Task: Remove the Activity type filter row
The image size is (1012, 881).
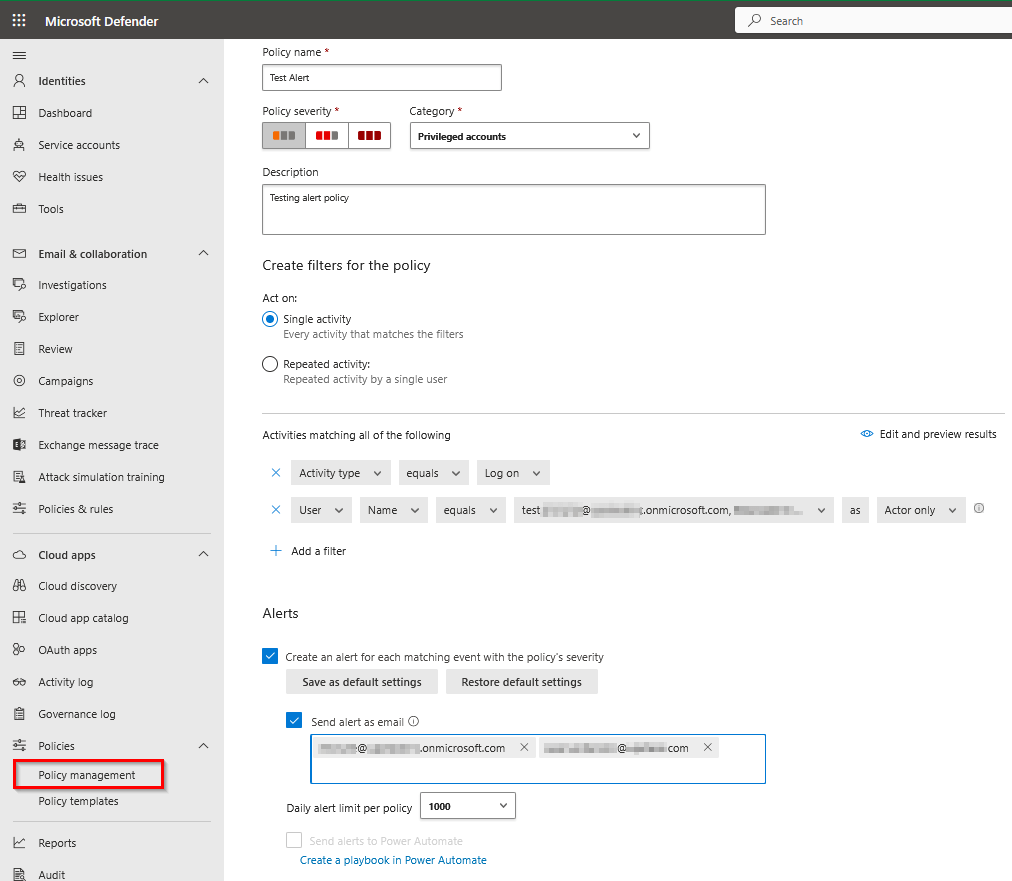Action: tap(276, 472)
